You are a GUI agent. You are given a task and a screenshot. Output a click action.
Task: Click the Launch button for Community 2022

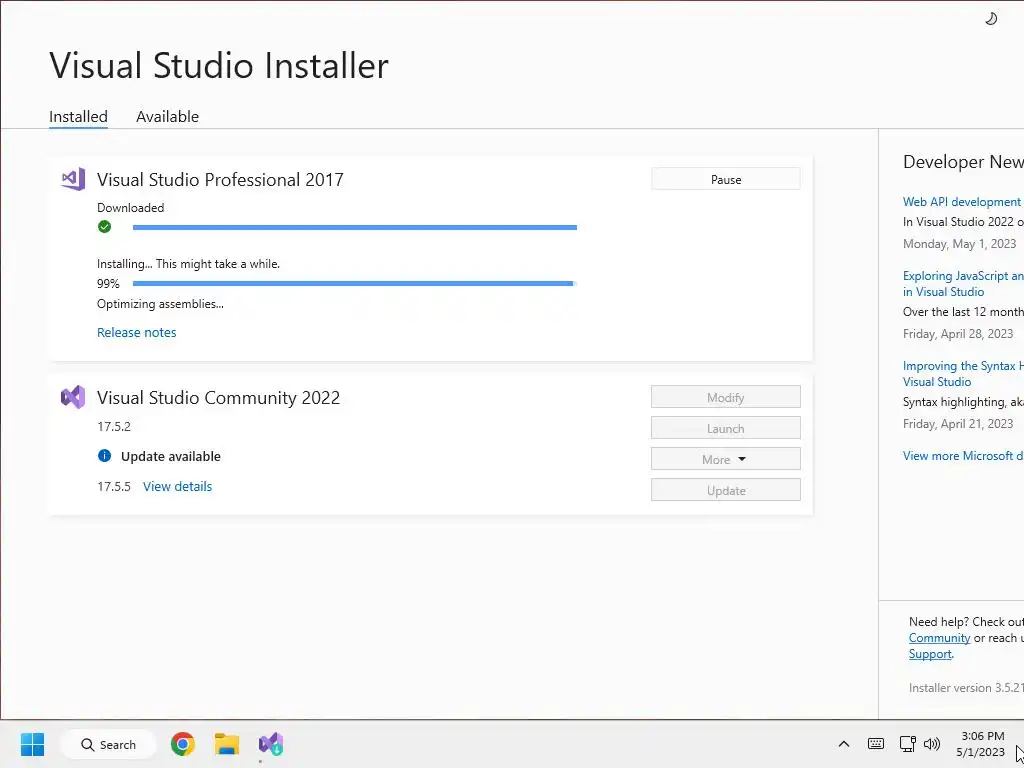click(x=726, y=428)
